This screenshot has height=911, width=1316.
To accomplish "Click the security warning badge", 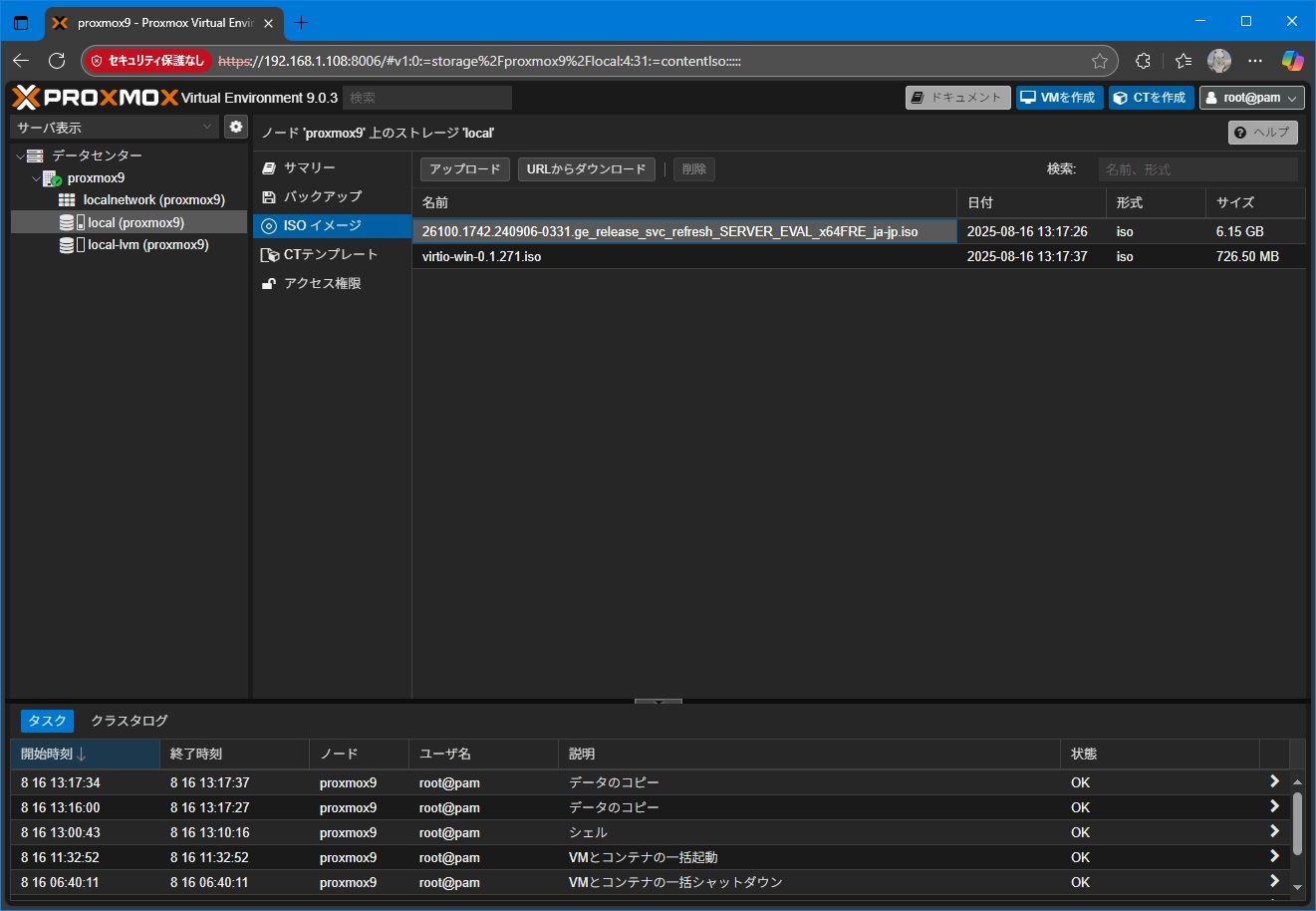I will (147, 61).
